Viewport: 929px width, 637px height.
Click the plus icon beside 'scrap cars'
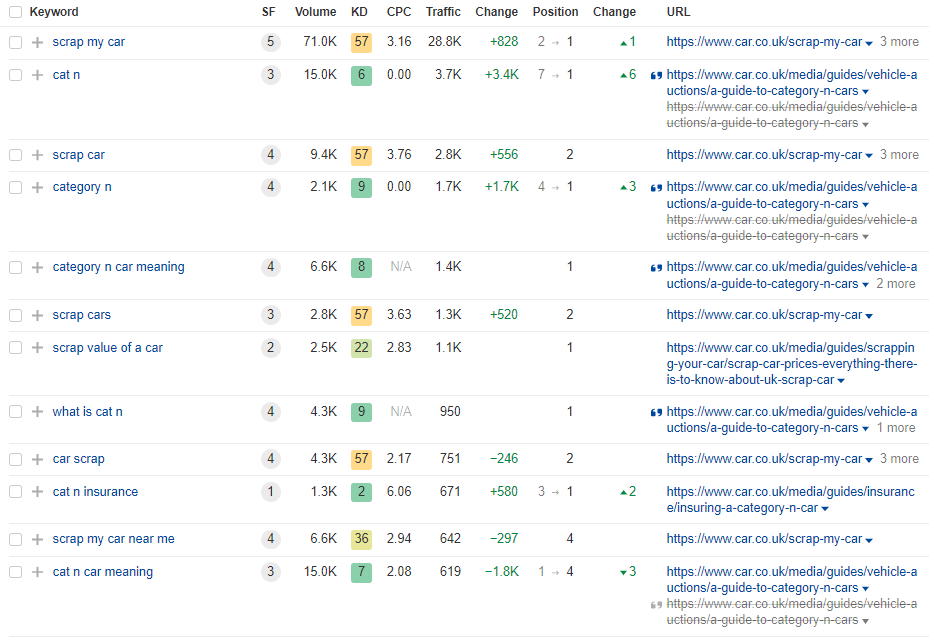tap(37, 315)
